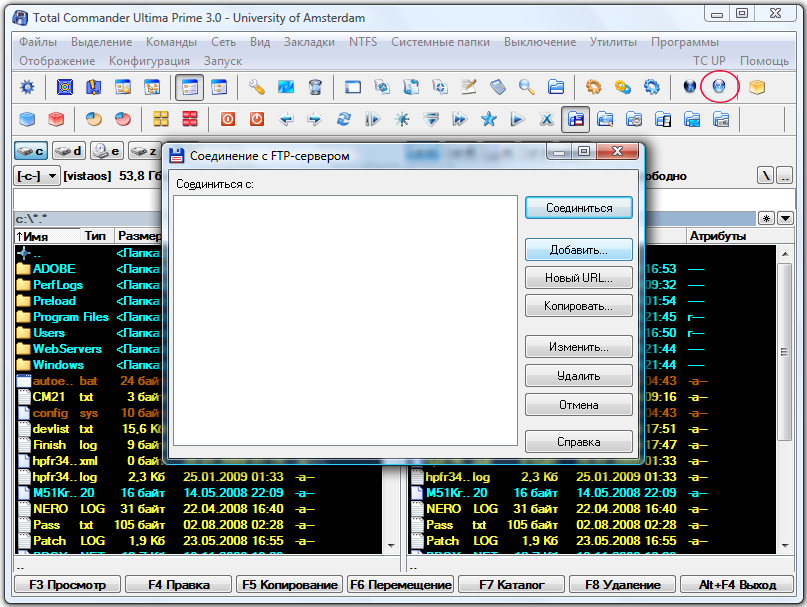This screenshot has height=607, width=807.
Task: Click the blue gear toolbar icon
Action: pyautogui.click(x=652, y=86)
